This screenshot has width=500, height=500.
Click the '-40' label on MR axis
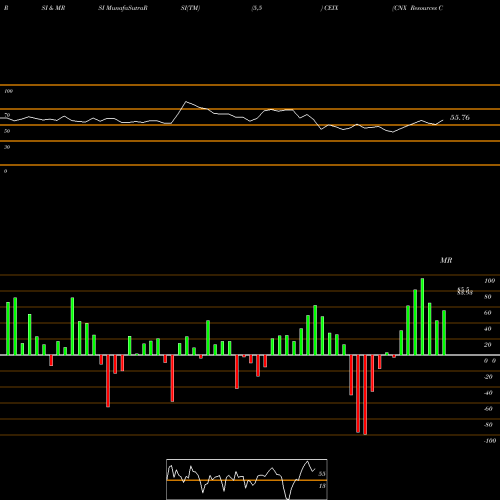click(488, 393)
